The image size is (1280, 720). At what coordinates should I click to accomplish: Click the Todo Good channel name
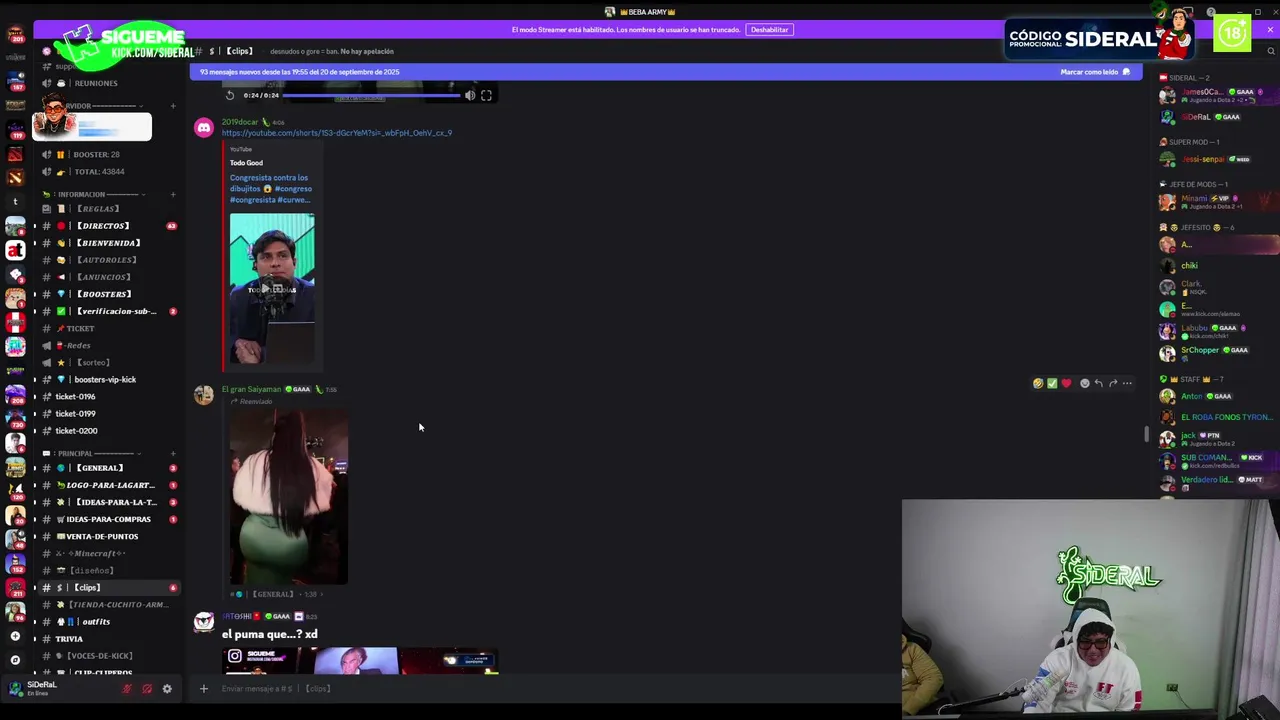(x=246, y=162)
